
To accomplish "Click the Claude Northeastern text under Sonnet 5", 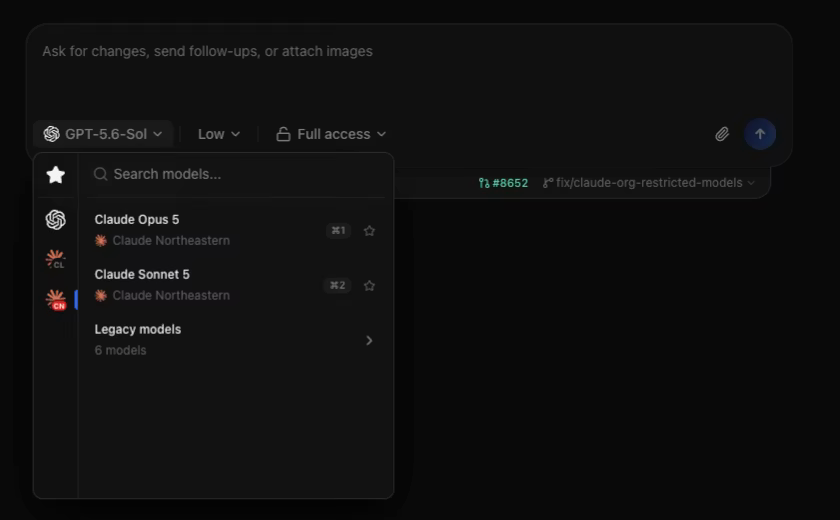I will 171,295.
